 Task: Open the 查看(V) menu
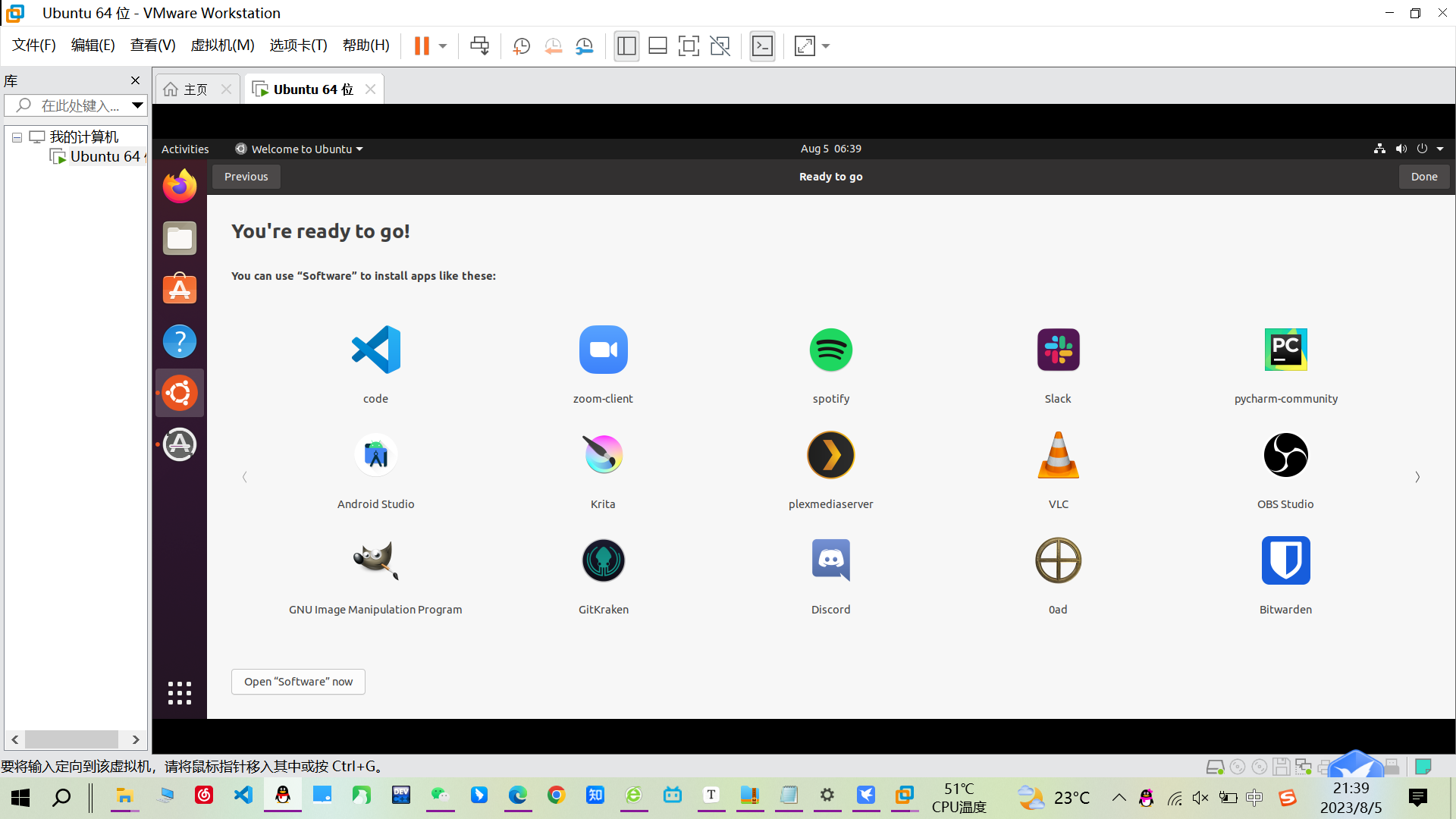pos(153,45)
